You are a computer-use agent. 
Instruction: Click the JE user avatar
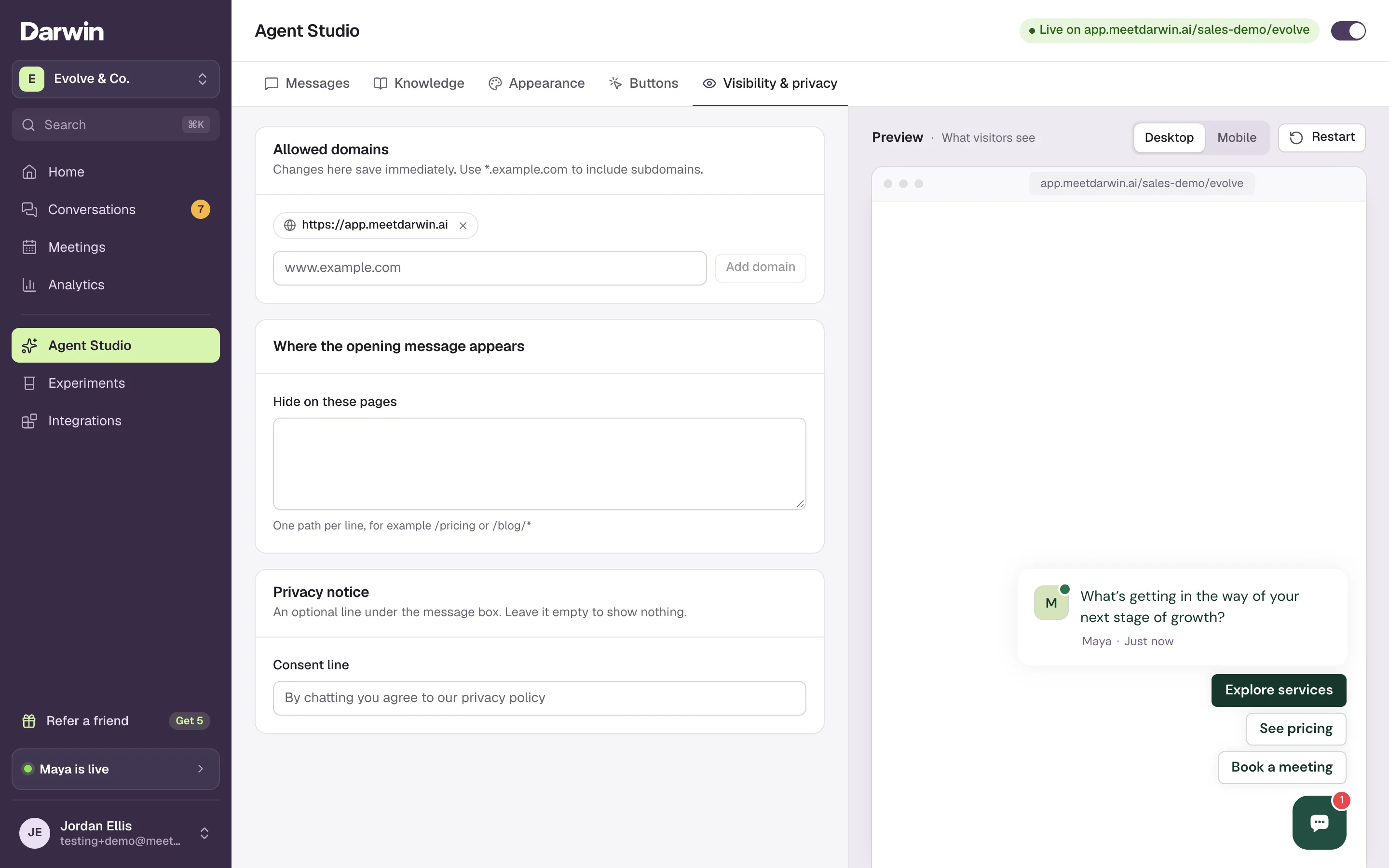(34, 832)
